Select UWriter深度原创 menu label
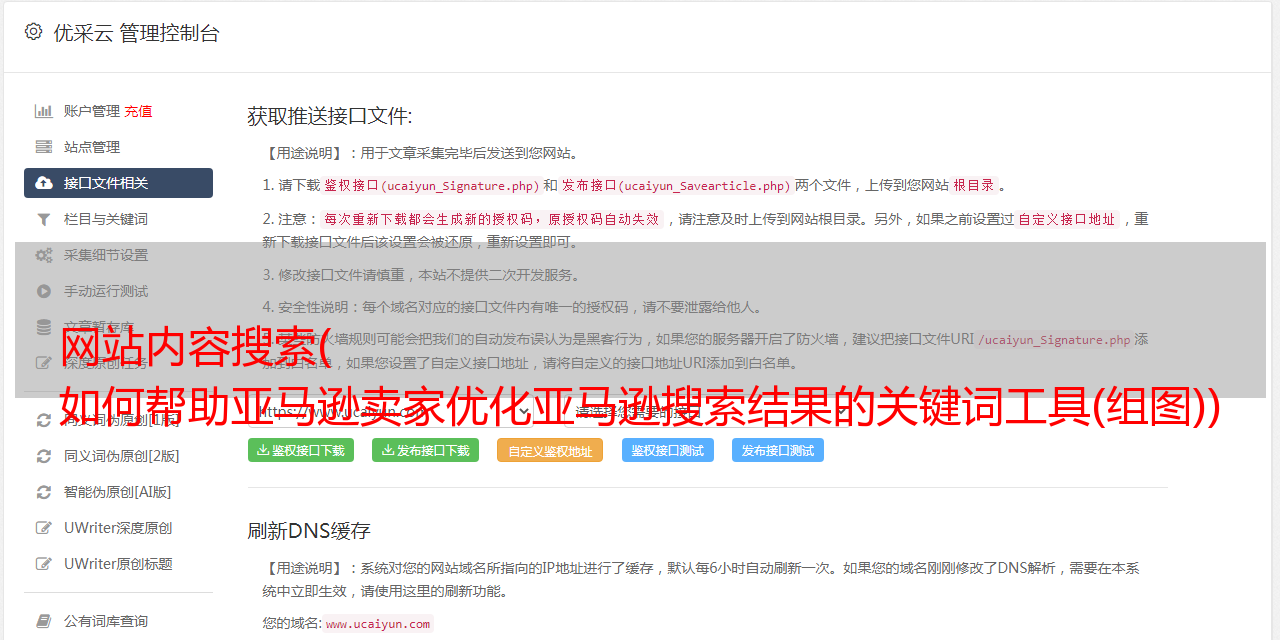Viewport: 1280px width, 640px height. pos(118,528)
